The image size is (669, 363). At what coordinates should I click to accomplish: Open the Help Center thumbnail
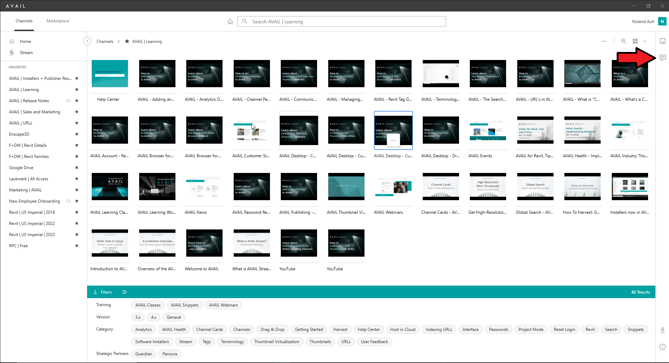click(110, 73)
